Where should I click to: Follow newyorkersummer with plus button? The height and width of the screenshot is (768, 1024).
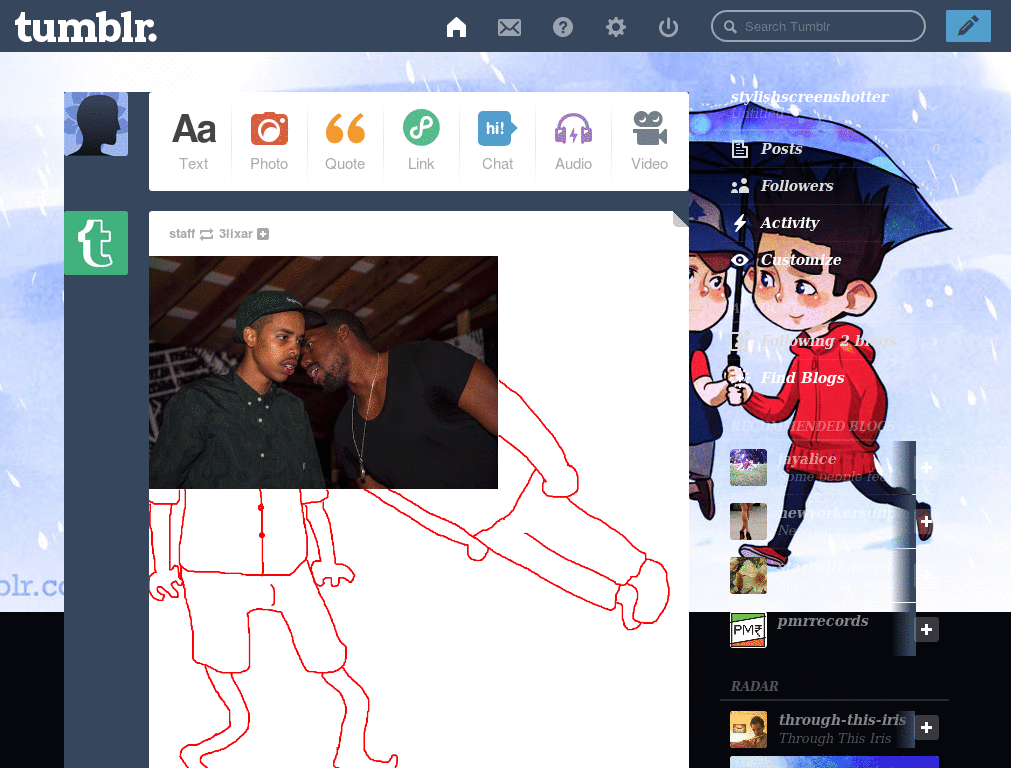pos(926,522)
